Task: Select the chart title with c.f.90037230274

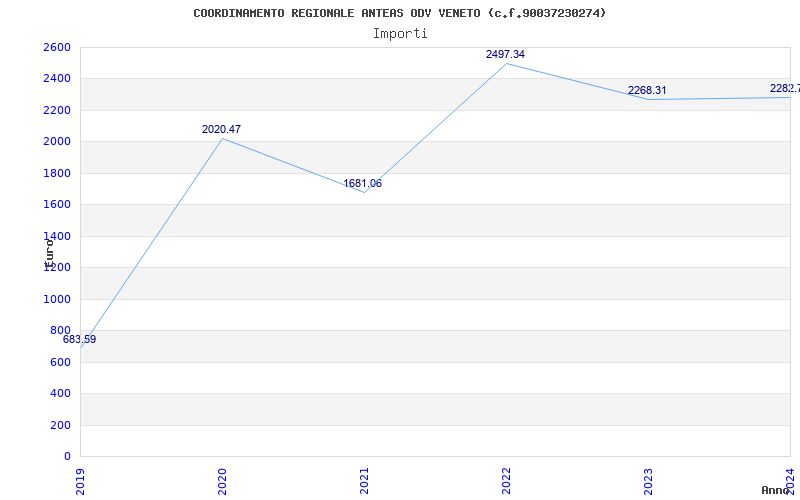Action: pyautogui.click(x=399, y=13)
